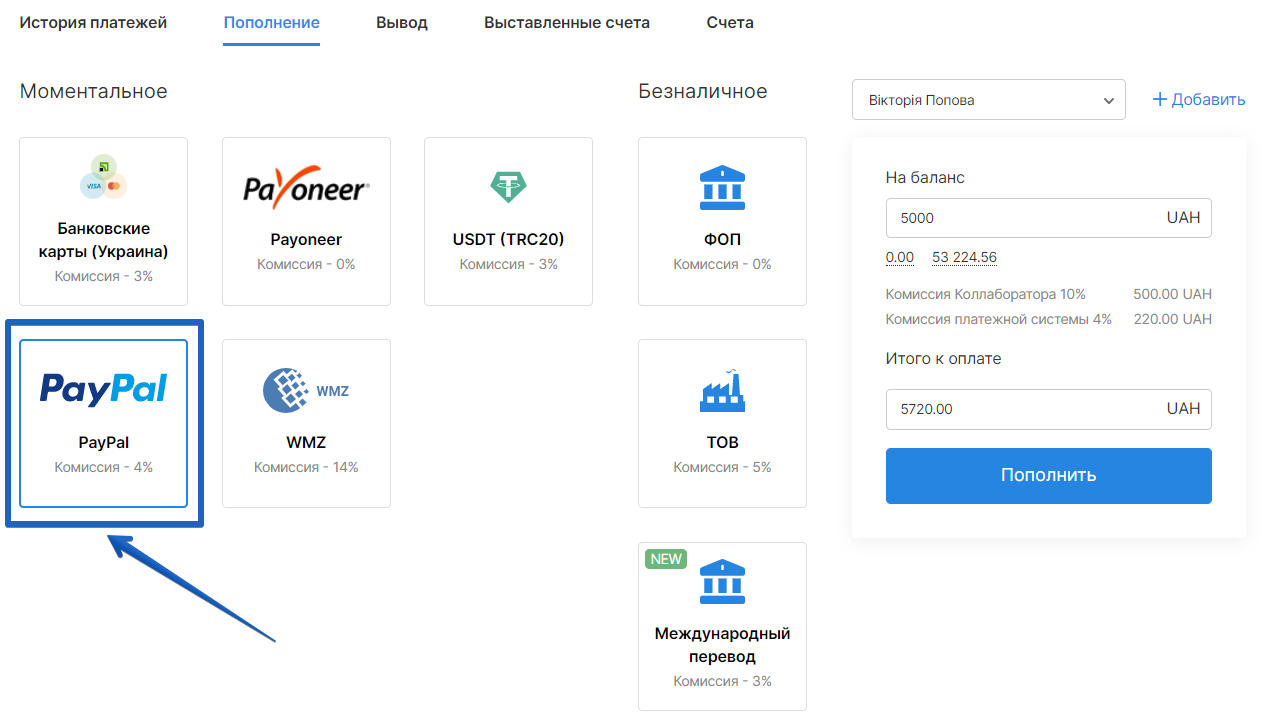This screenshot has height=726, width=1264.
Task: Select the ТОВ factory icon
Action: coord(722,390)
